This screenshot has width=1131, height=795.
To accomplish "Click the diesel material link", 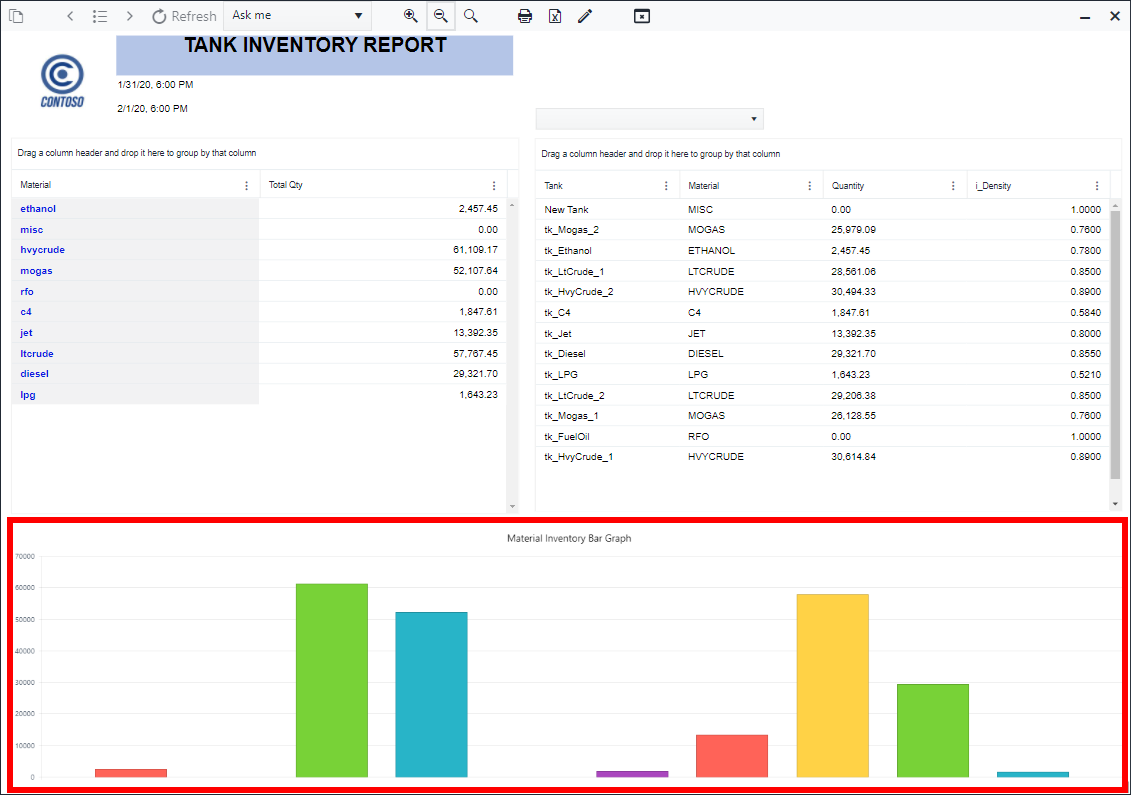I will tap(34, 374).
